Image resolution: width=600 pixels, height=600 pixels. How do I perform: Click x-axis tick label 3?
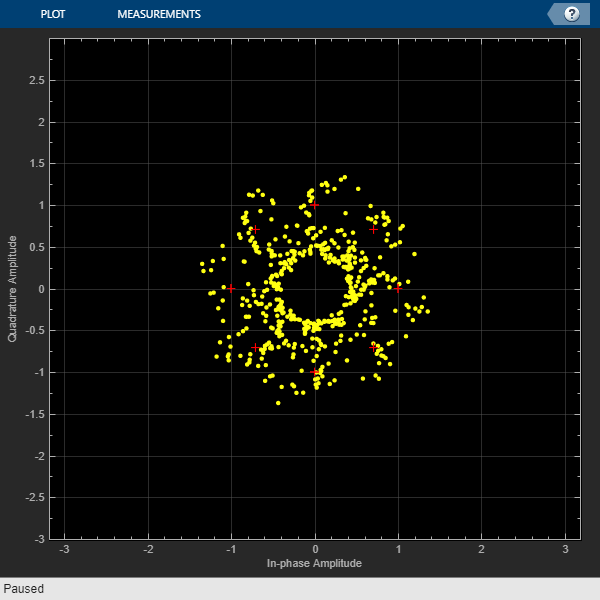(564, 549)
